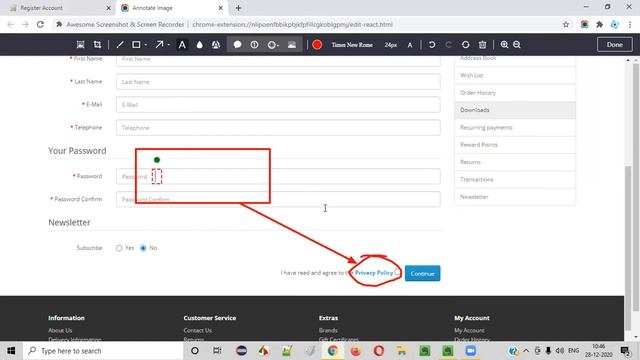The image size is (640, 360).
Task: Open Newsletter in sidebar
Action: click(515, 197)
